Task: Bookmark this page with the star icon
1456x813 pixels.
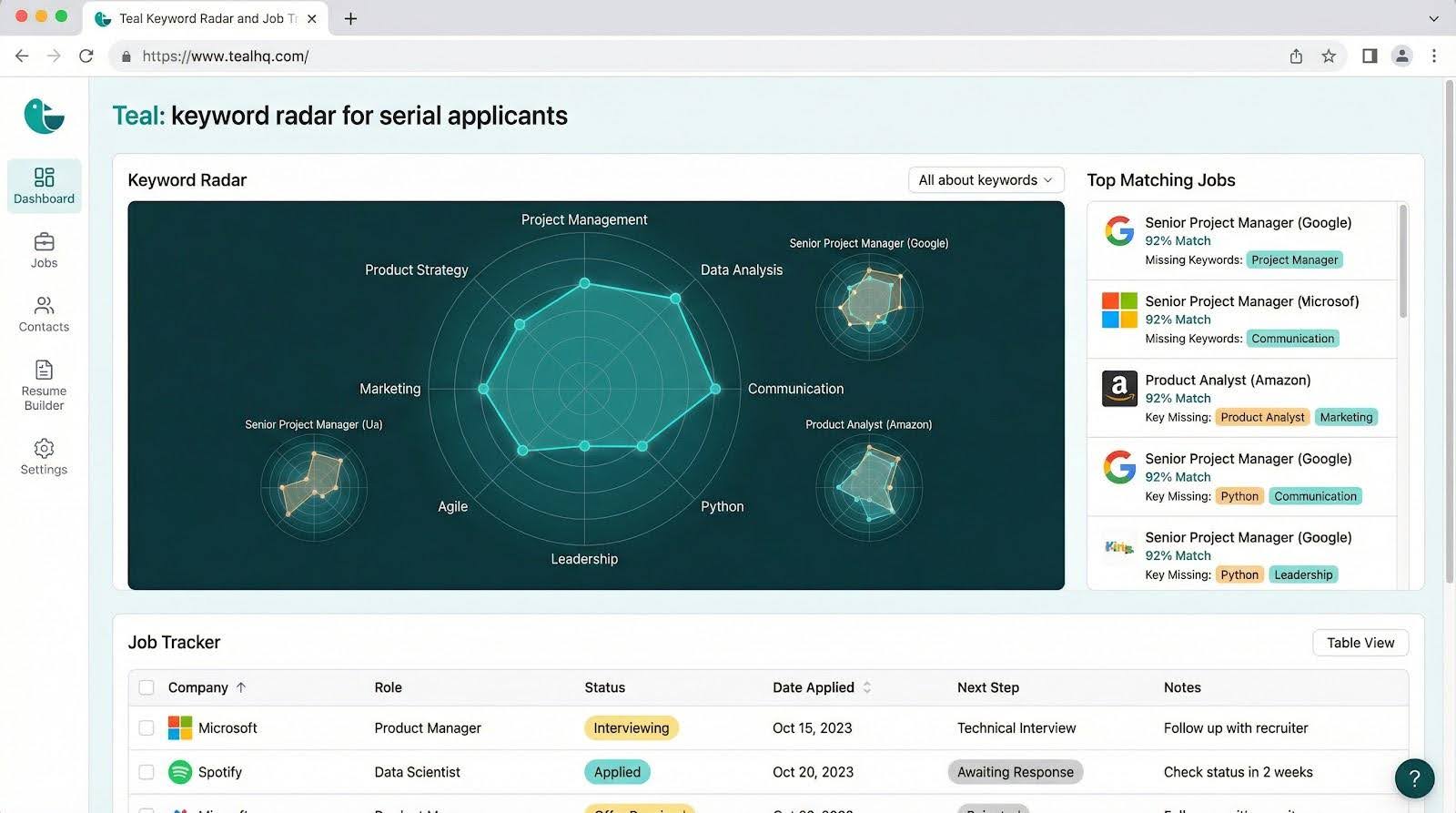Action: [x=1329, y=56]
